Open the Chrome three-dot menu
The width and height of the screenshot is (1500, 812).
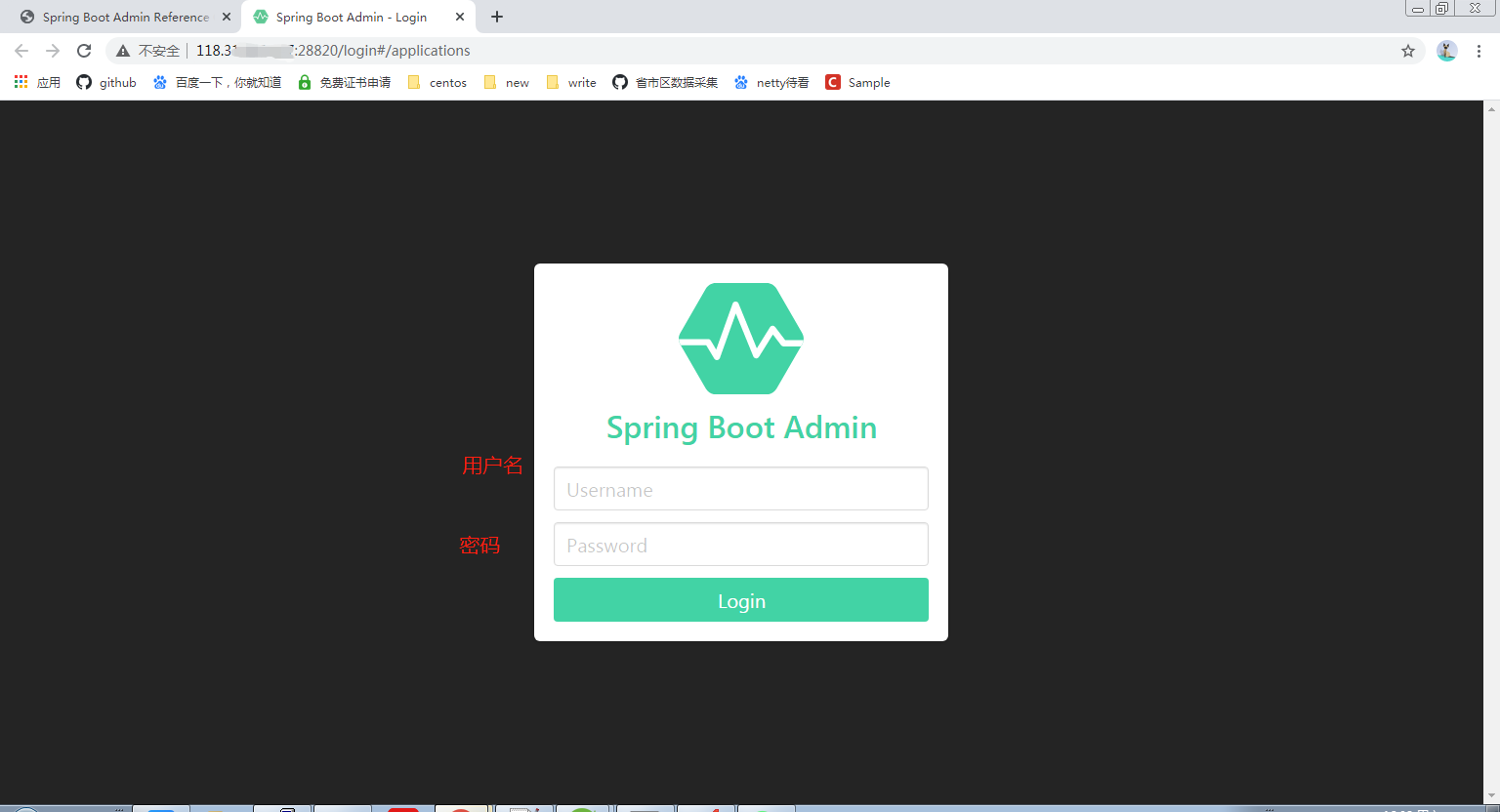click(x=1479, y=51)
